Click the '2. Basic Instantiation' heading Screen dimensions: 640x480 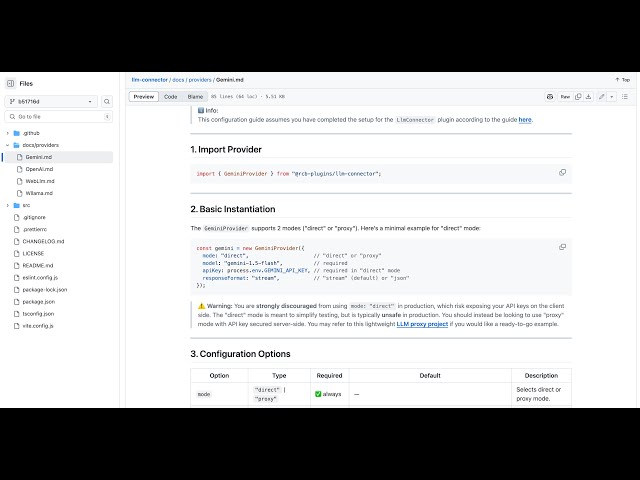point(233,209)
